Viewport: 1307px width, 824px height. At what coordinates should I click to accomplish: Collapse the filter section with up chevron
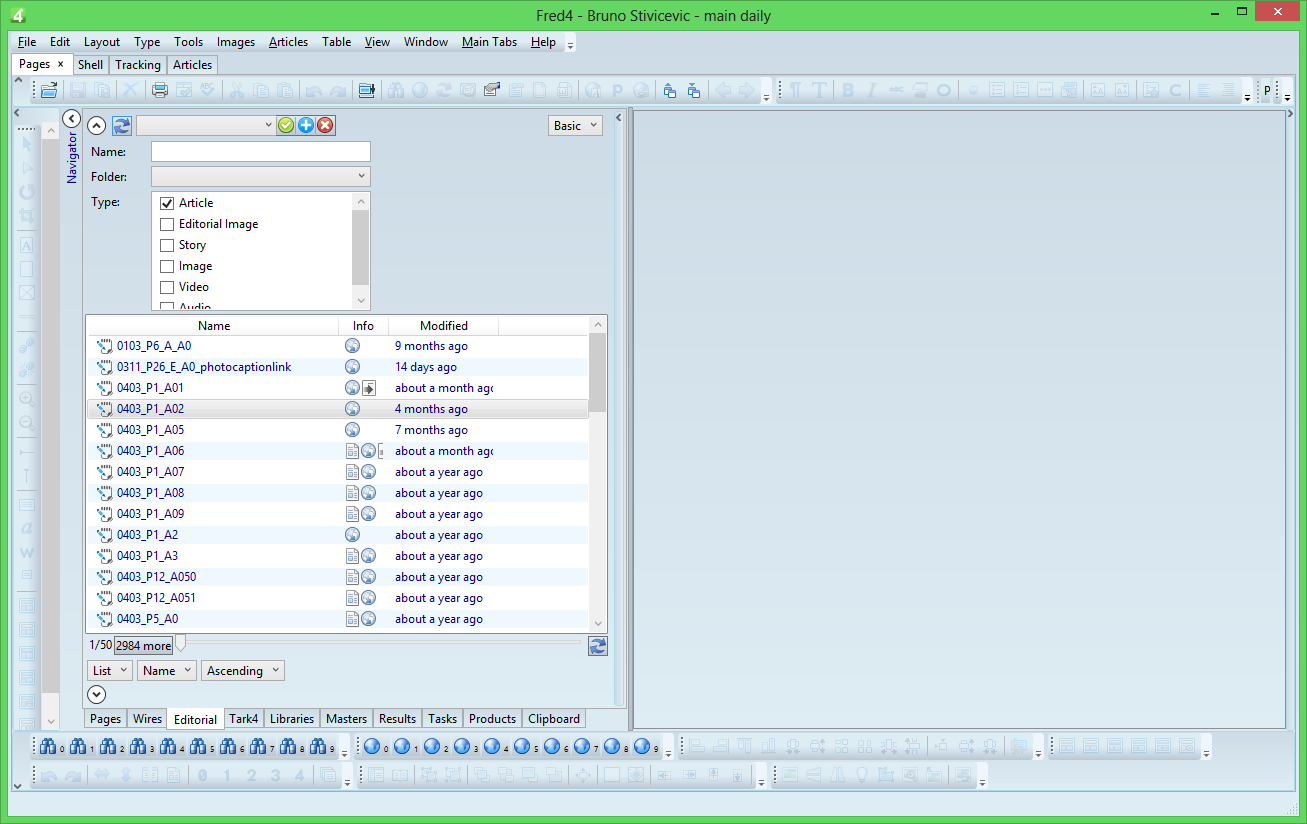(x=97, y=125)
